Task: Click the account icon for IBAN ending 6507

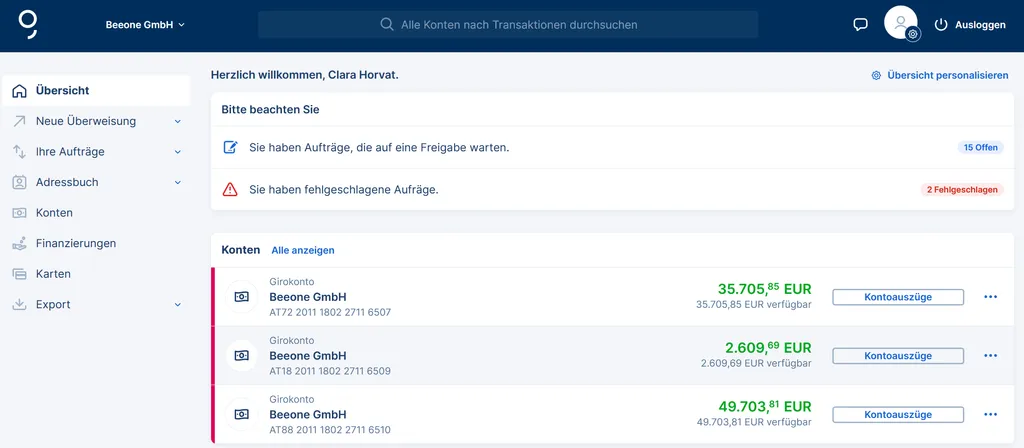Action: click(x=242, y=297)
